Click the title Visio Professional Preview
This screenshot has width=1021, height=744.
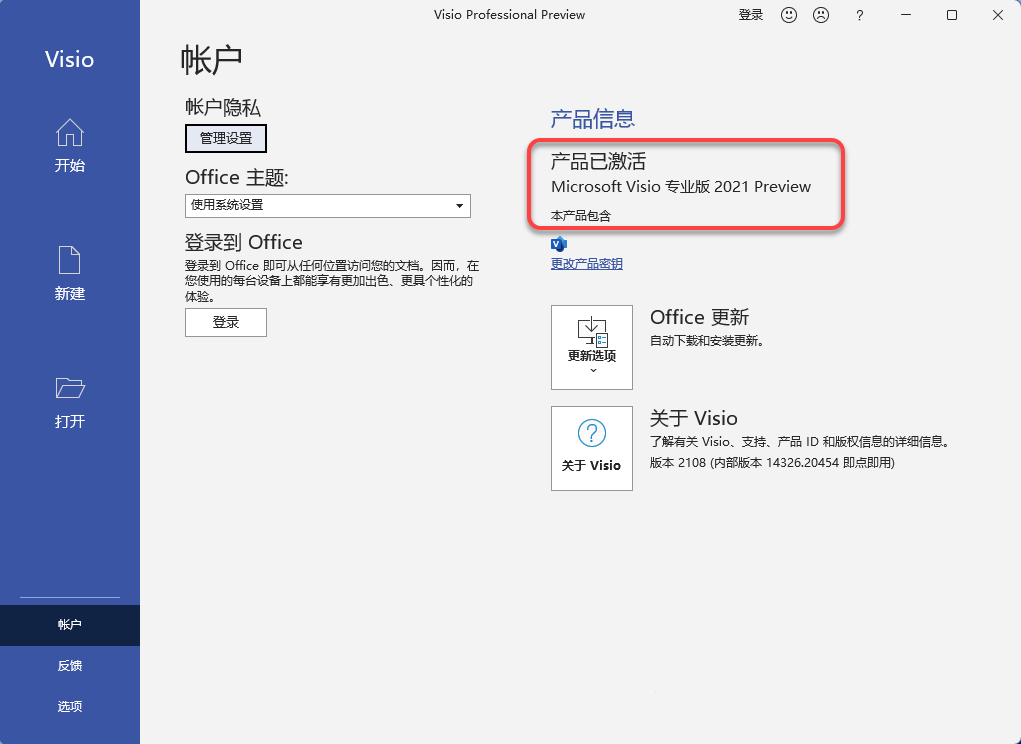[510, 15]
